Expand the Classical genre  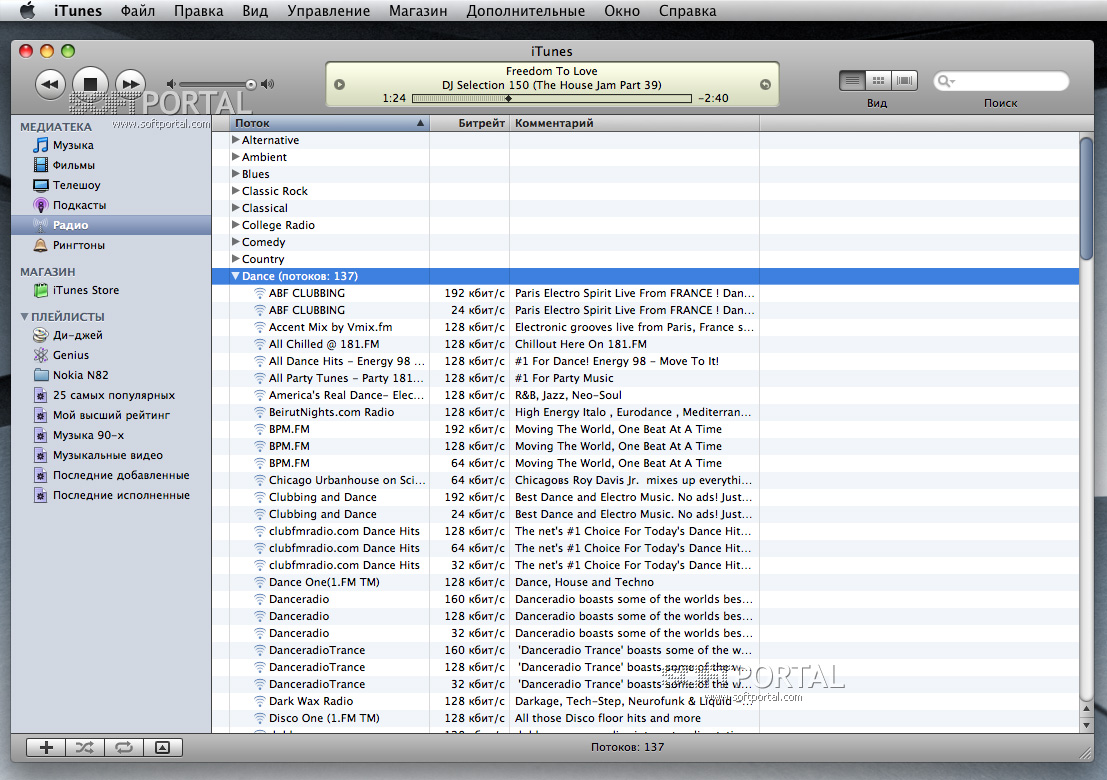(236, 208)
